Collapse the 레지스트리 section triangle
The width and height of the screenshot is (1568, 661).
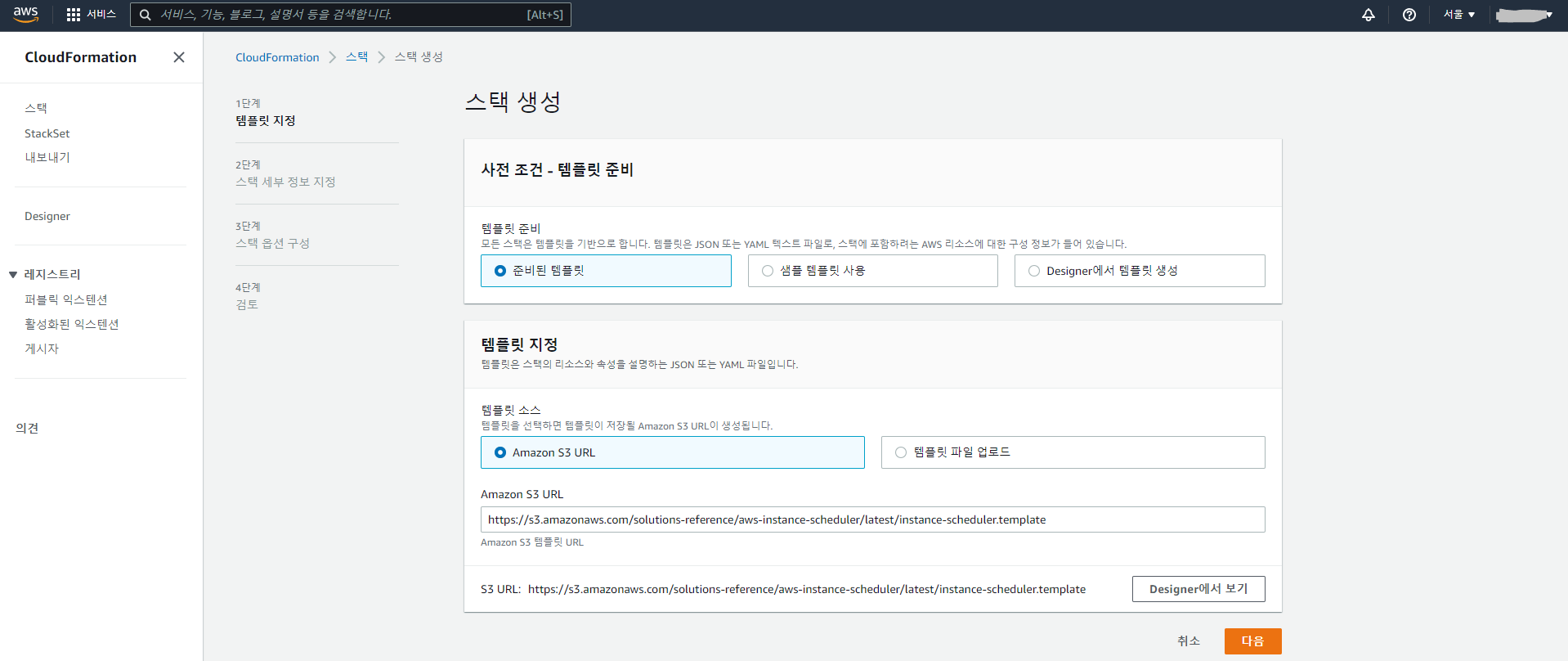point(13,275)
